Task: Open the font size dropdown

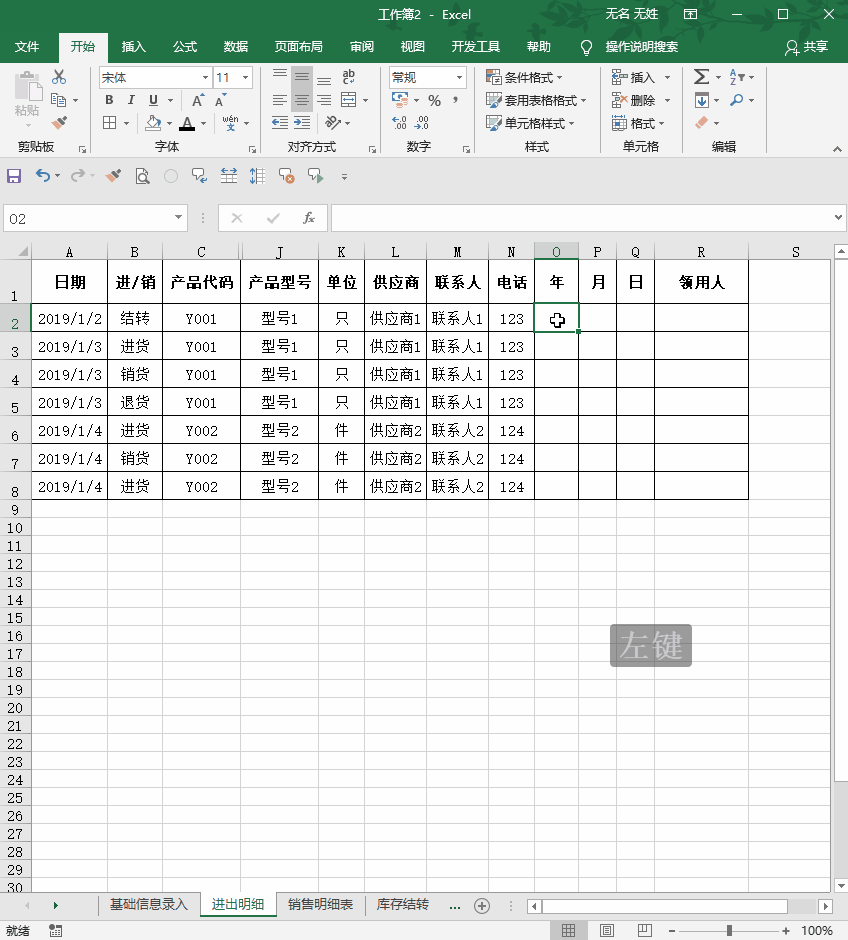Action: (245, 77)
